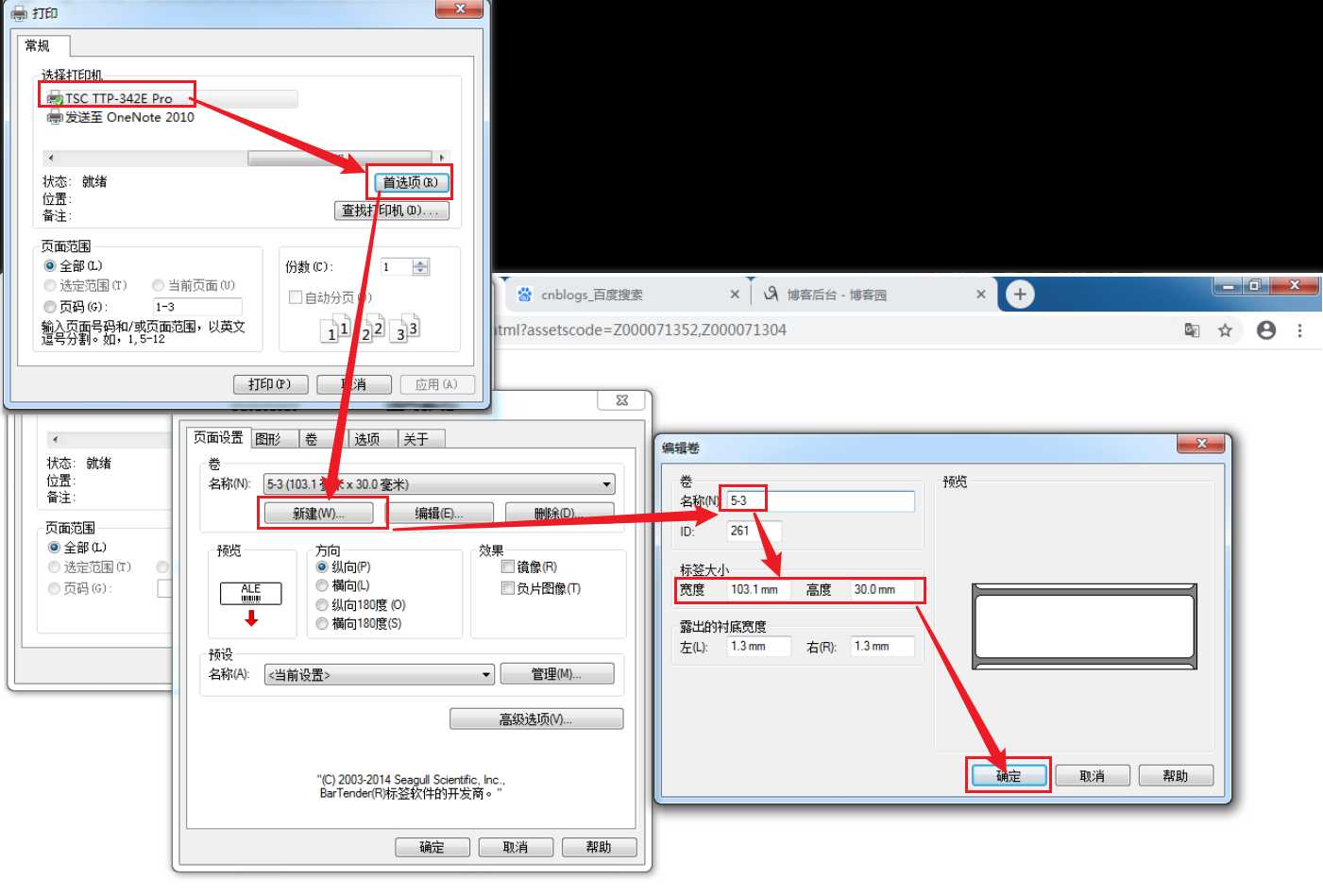Click 取消 in 编辑卷 dialog
Viewport: 1323px width, 896px height.
[1093, 776]
